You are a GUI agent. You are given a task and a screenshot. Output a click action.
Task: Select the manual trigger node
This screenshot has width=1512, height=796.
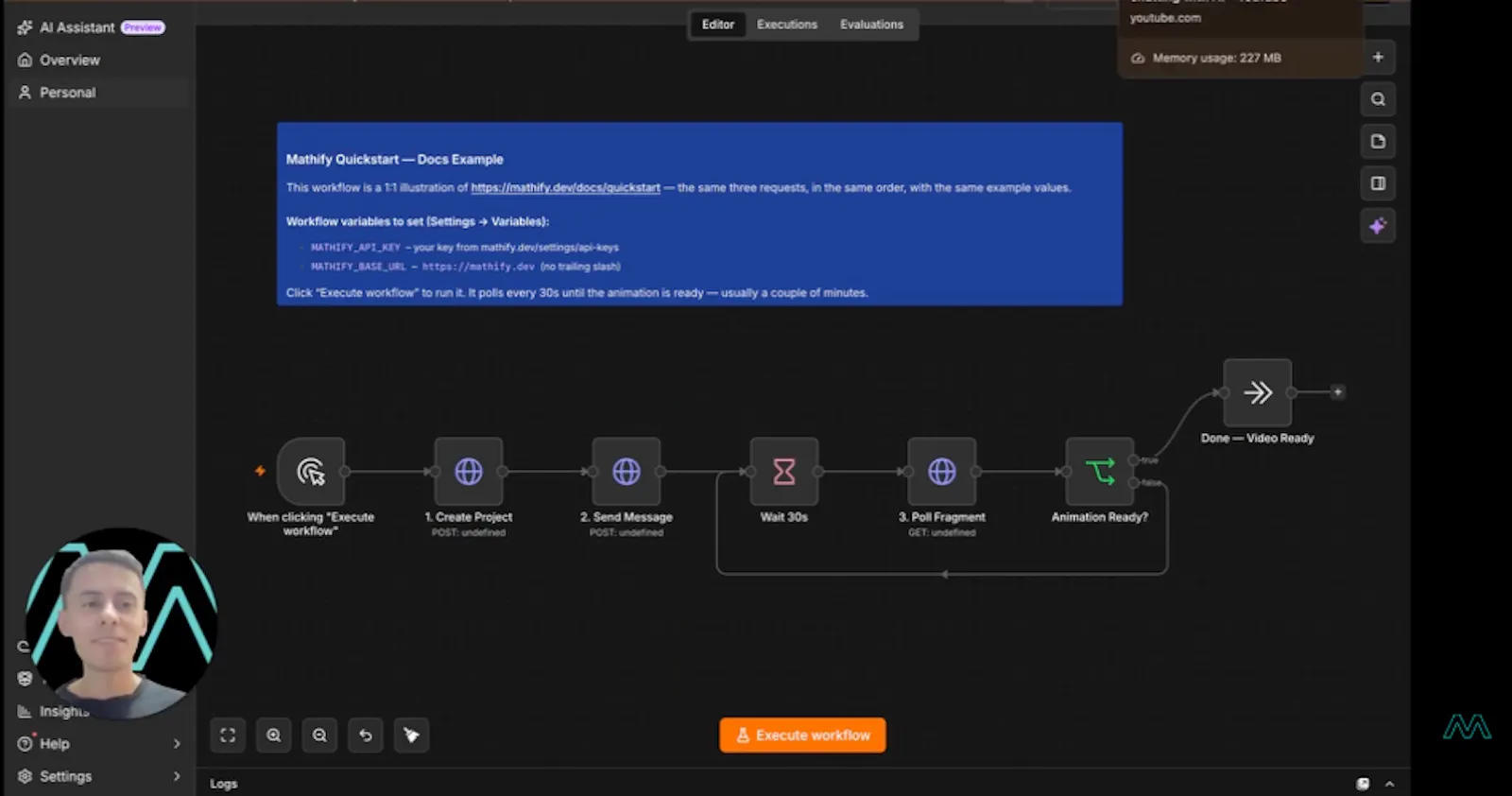pos(311,471)
